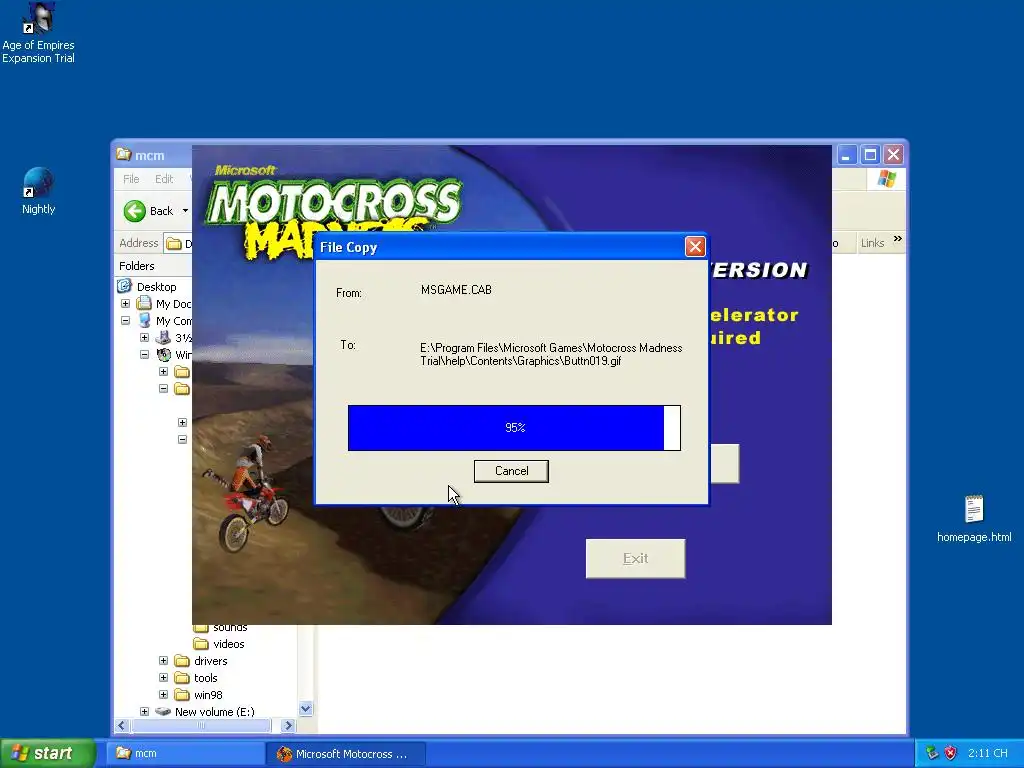Expand the win98 folder node

coord(163,695)
